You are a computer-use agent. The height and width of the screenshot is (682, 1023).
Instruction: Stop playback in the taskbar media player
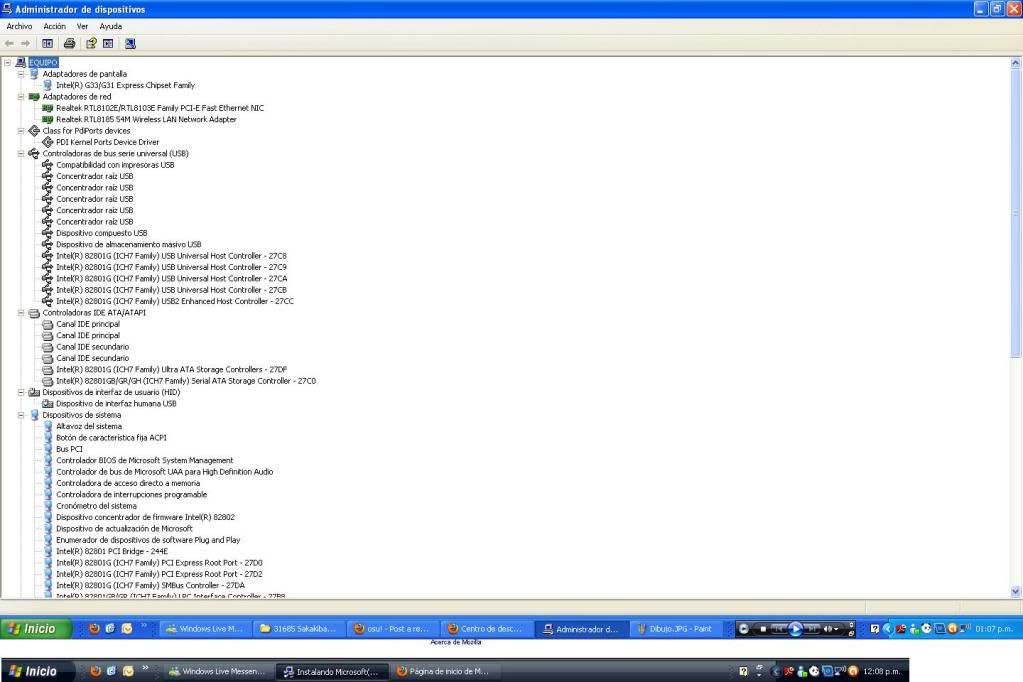[763, 629]
